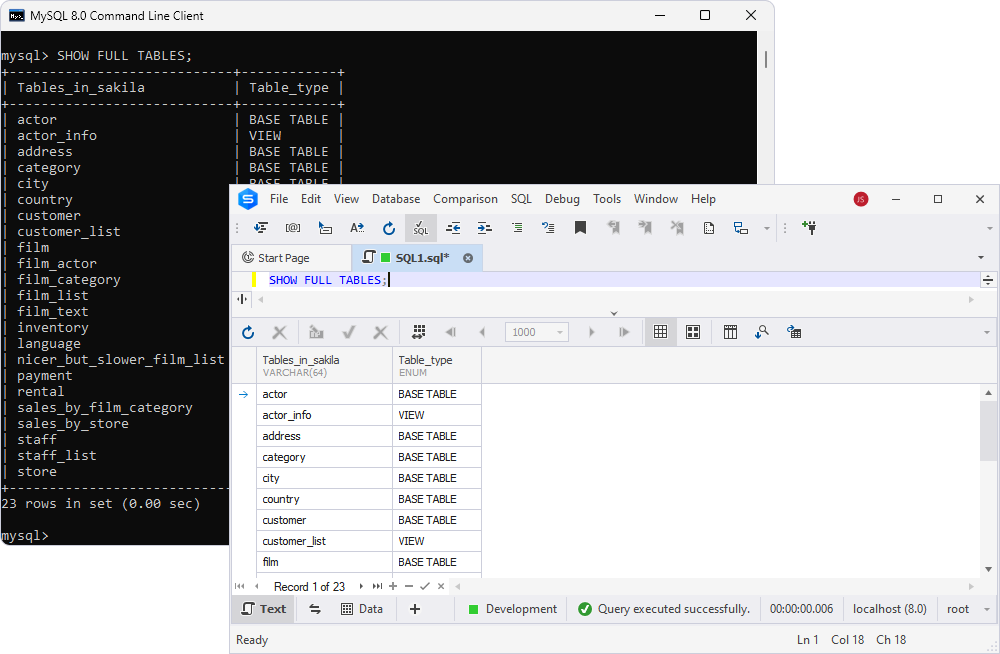Open the 1000 page size combo box

(x=536, y=332)
